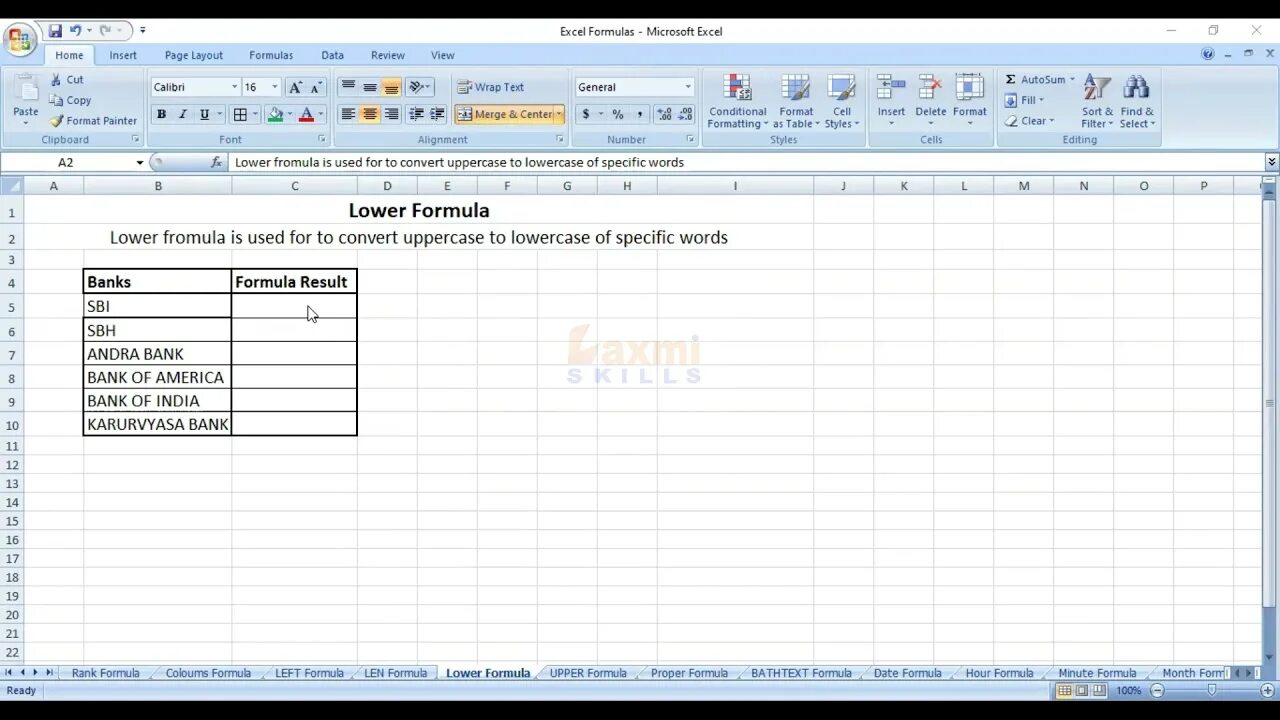Center text horizontally
The image size is (1280, 720).
(370, 114)
